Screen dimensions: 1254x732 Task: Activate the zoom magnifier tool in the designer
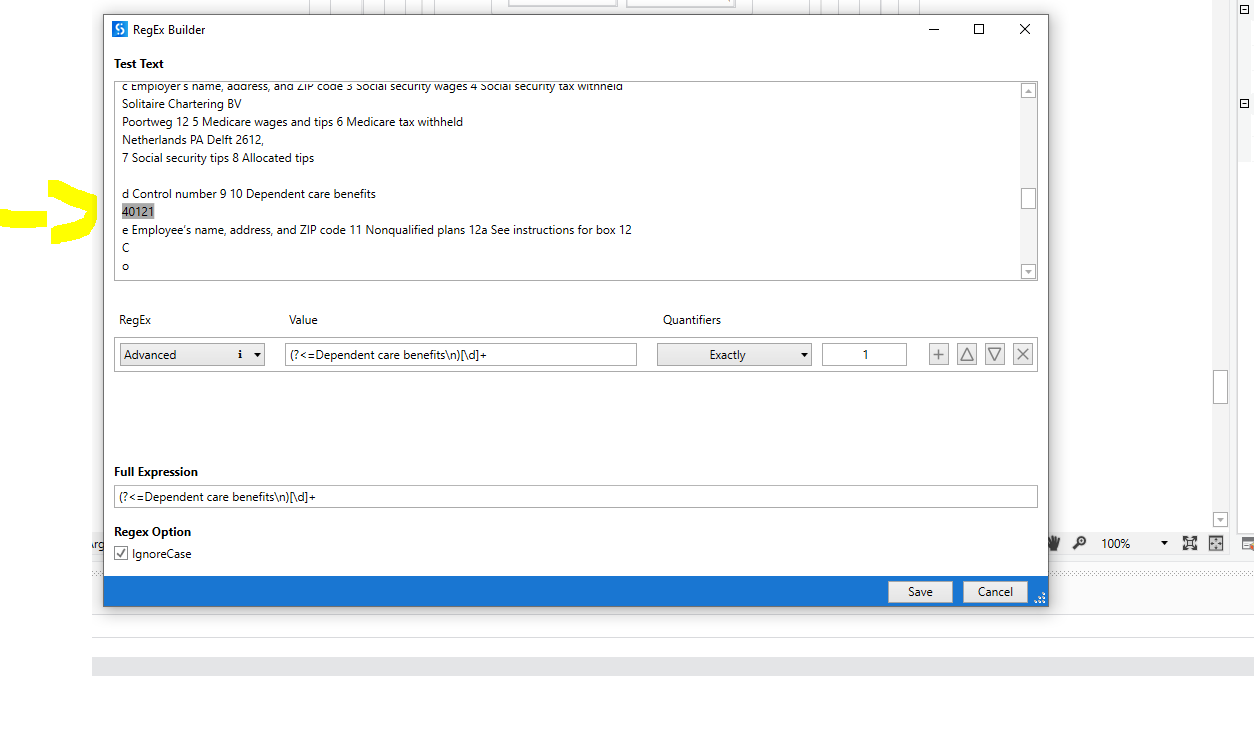tap(1079, 543)
